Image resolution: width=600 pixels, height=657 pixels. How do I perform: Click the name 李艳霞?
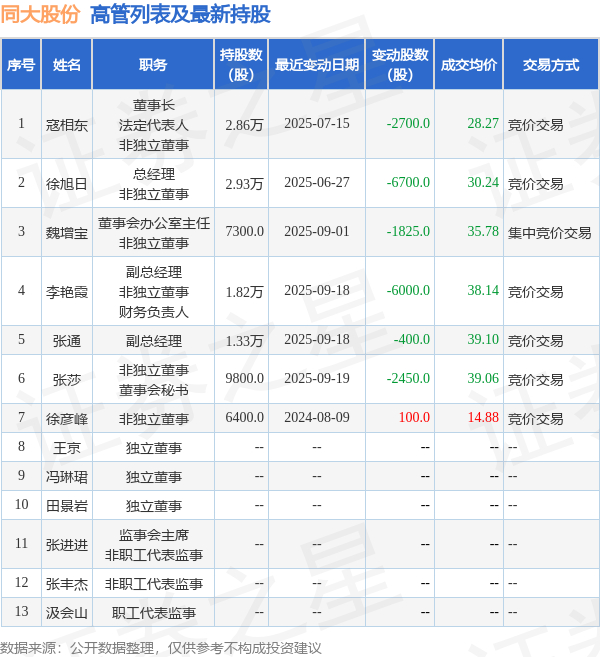(x=67, y=291)
